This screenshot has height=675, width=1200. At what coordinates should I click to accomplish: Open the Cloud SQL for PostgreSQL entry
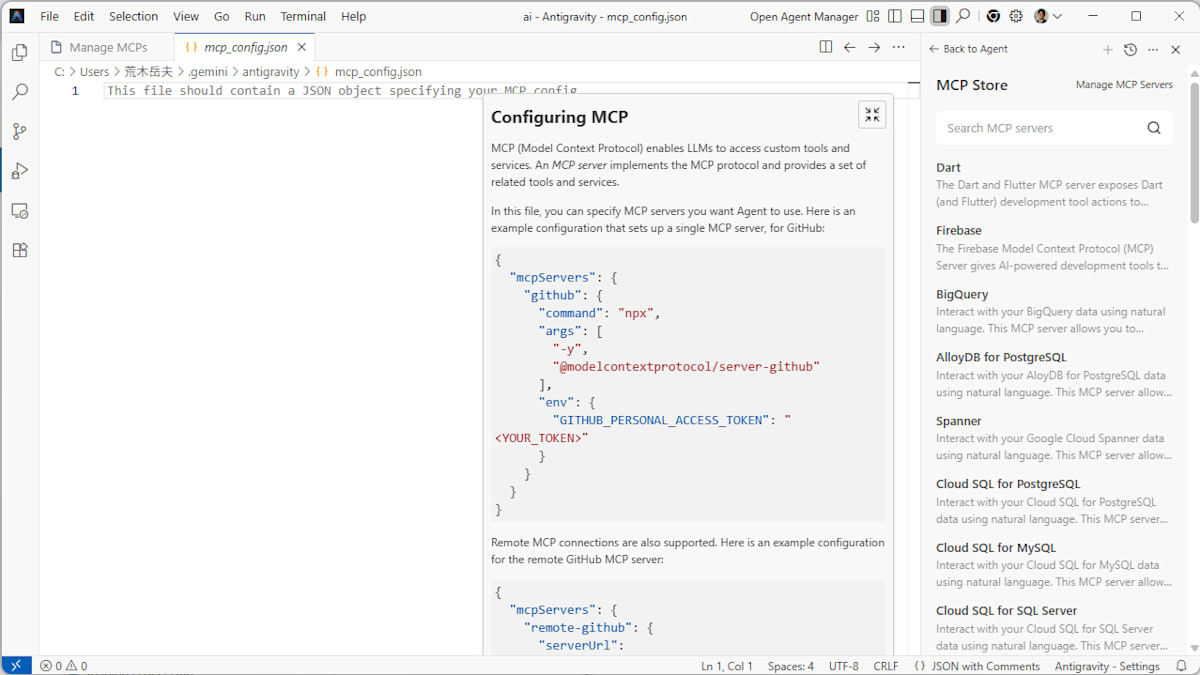pos(1054,501)
